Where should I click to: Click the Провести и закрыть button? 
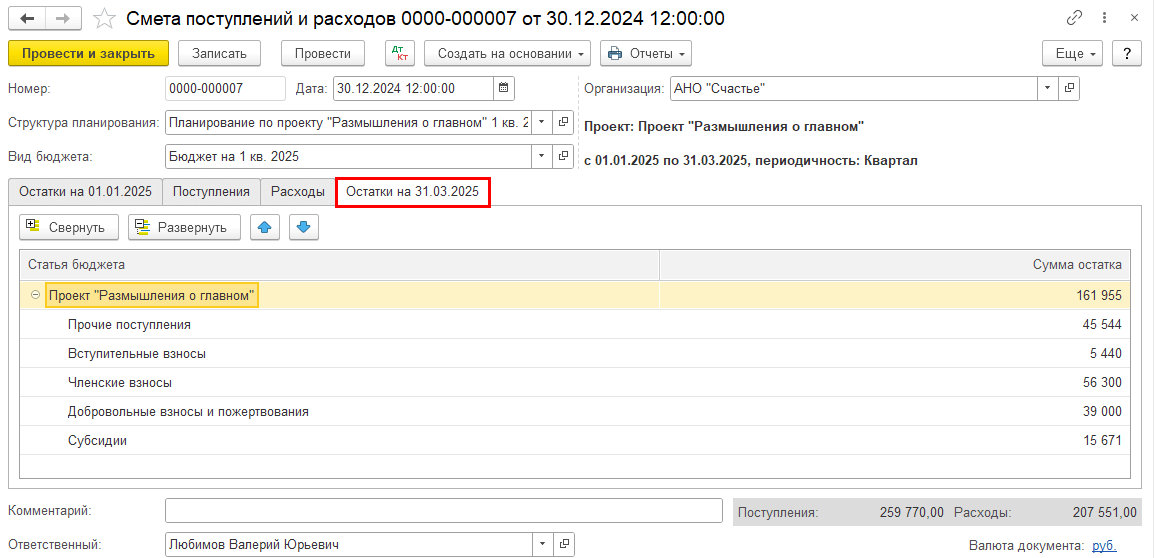coord(88,54)
